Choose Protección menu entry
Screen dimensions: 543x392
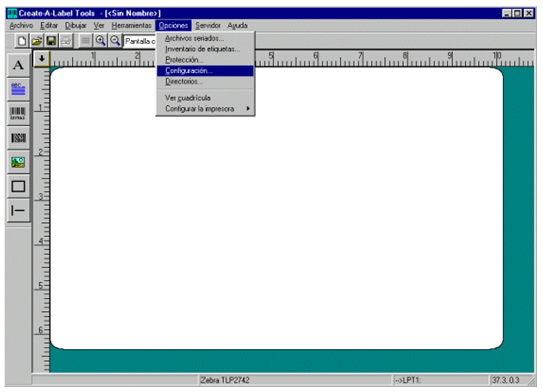point(205,60)
